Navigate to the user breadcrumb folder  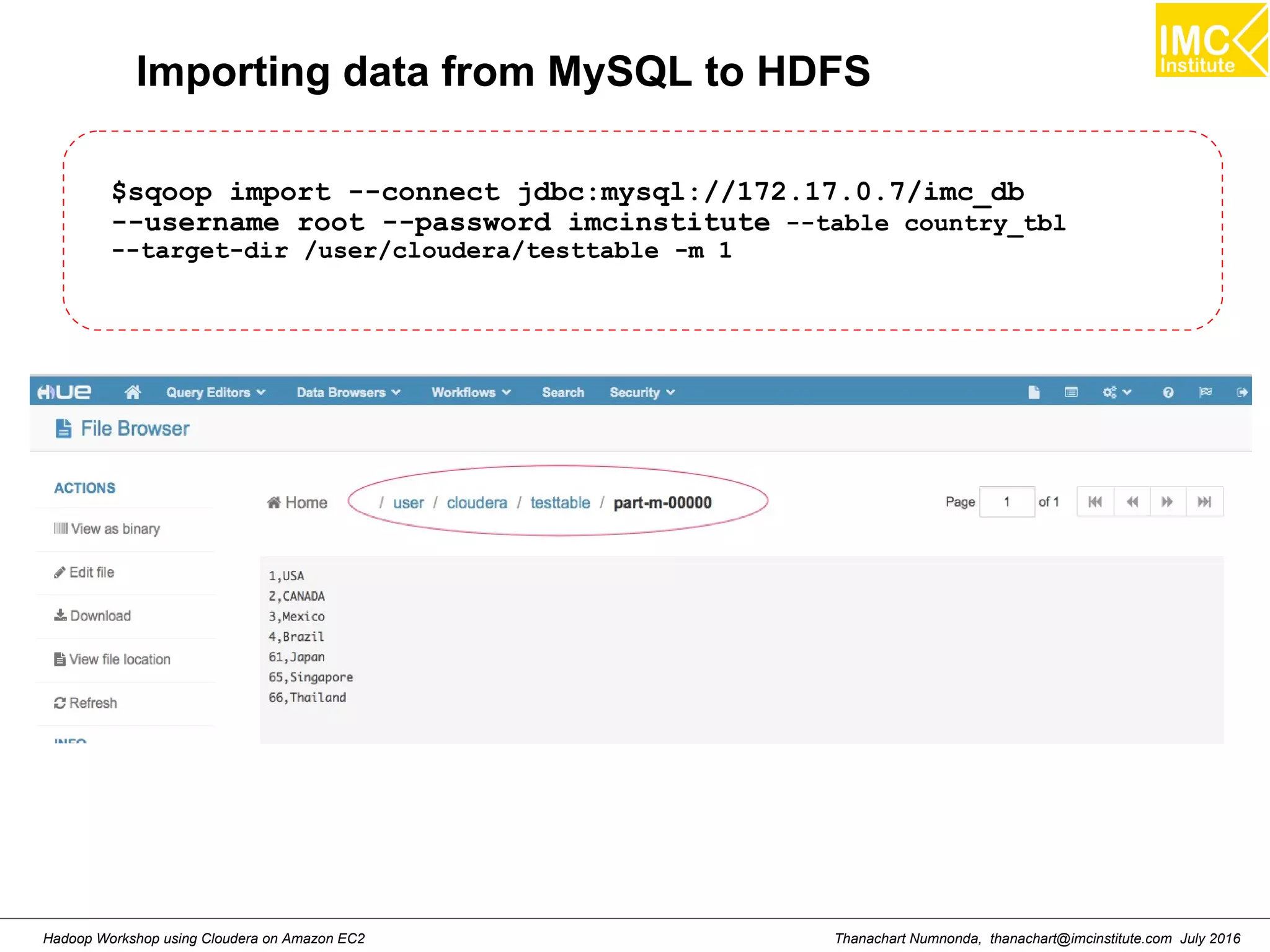[409, 503]
